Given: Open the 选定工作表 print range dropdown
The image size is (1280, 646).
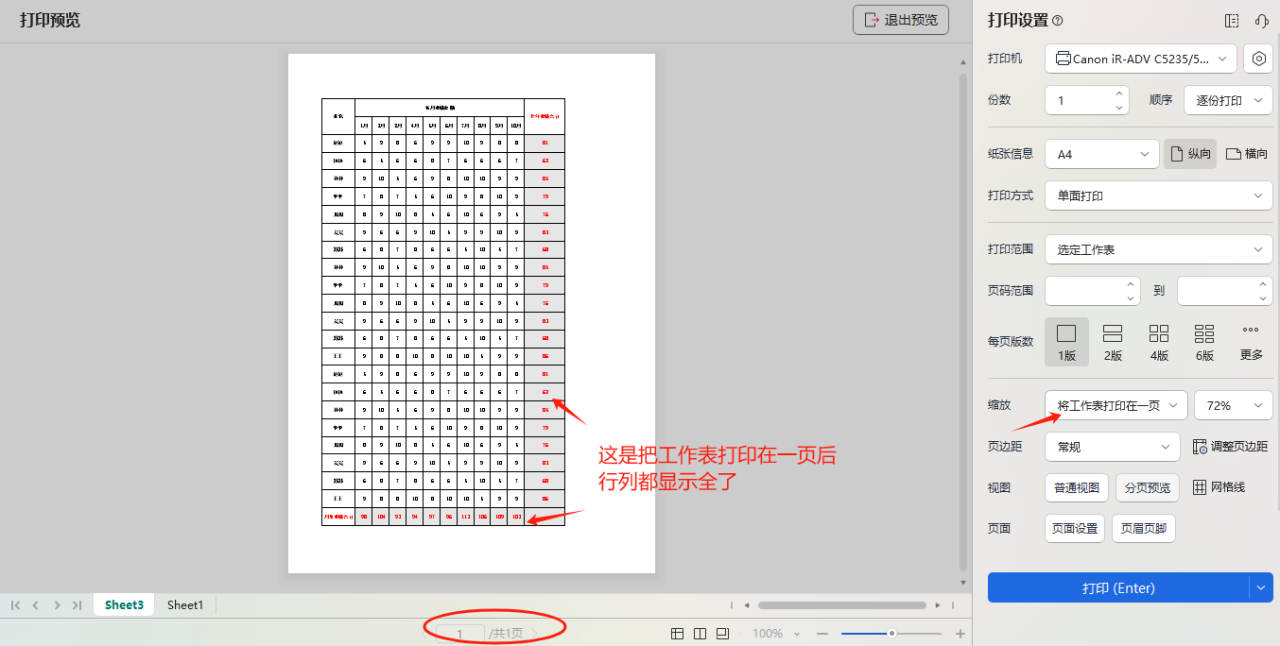Looking at the screenshot, I should [1159, 250].
